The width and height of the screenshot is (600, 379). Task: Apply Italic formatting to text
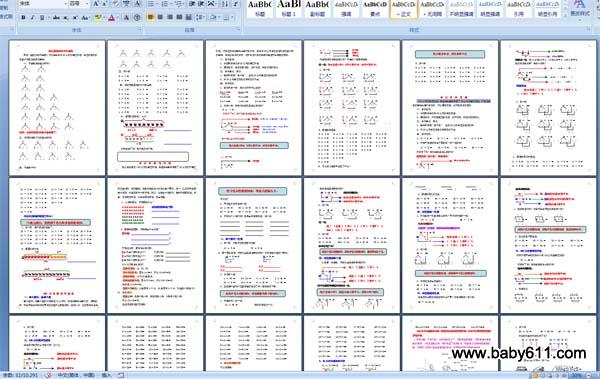(33, 18)
